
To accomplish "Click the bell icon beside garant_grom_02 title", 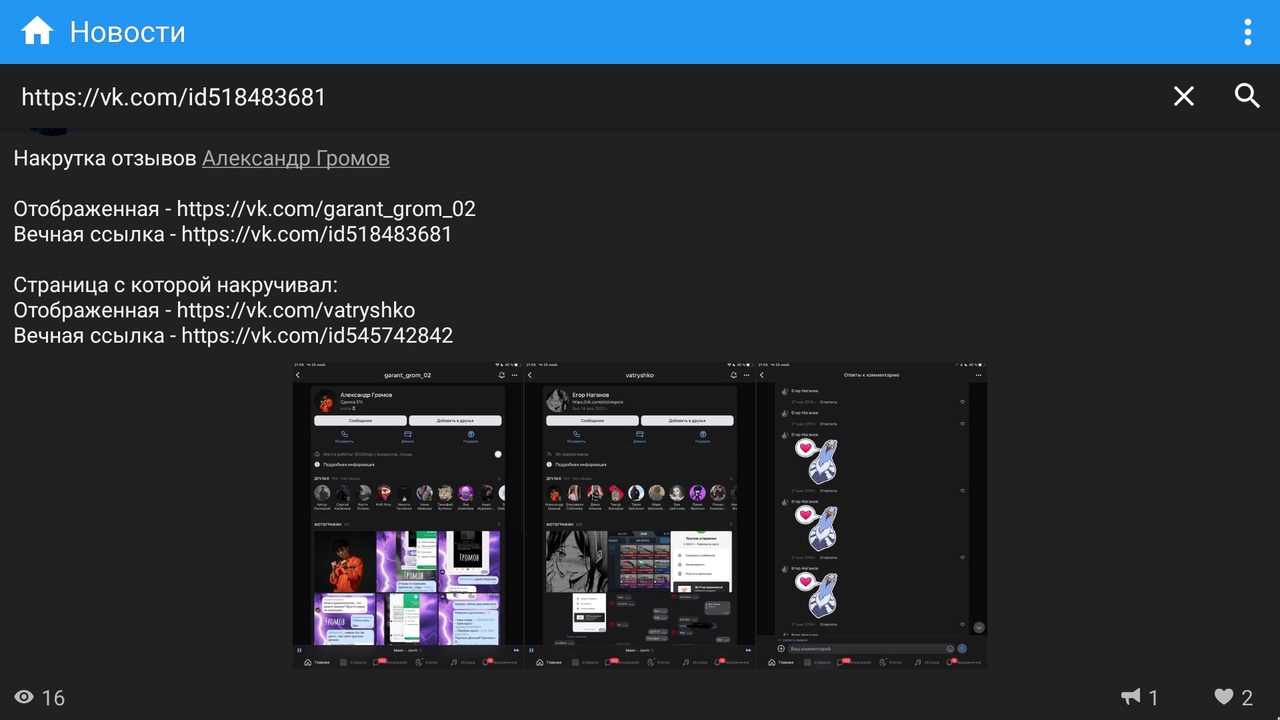I will click(501, 375).
